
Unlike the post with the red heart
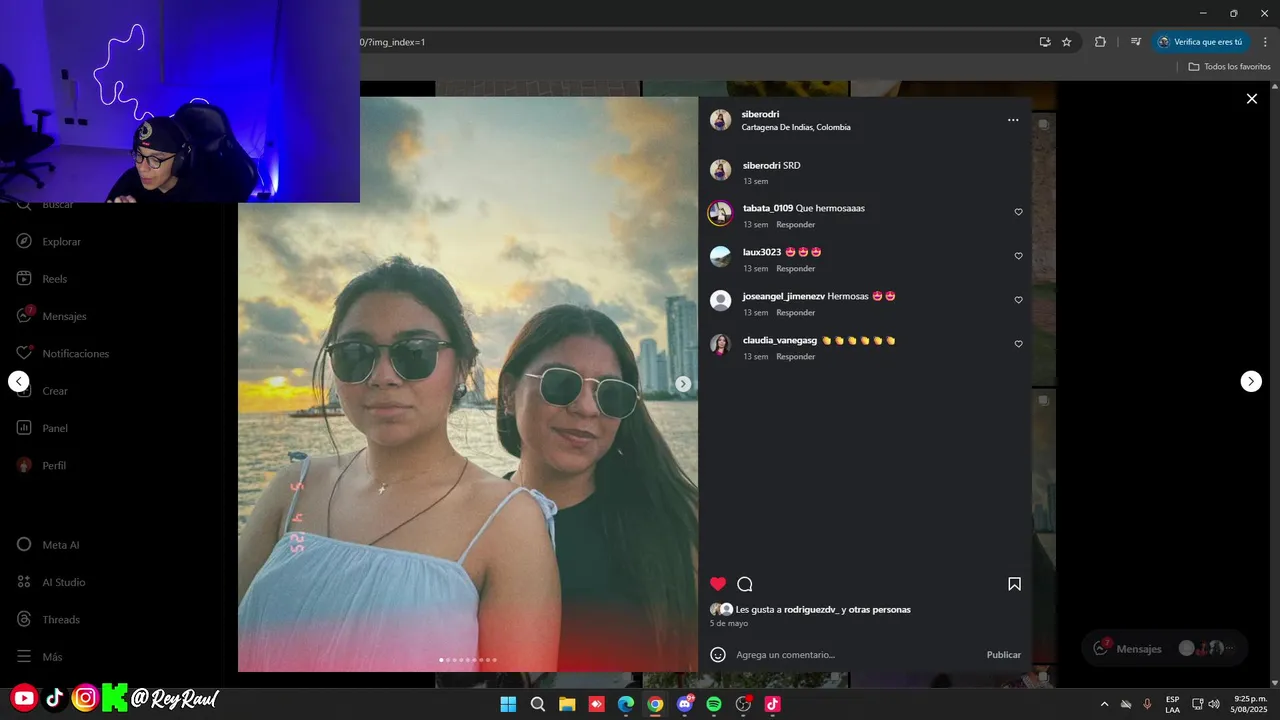click(x=718, y=584)
